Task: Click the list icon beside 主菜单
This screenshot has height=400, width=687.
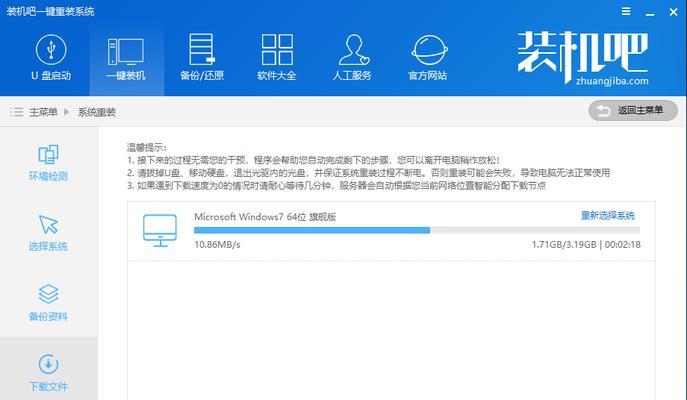Action: tap(17, 112)
